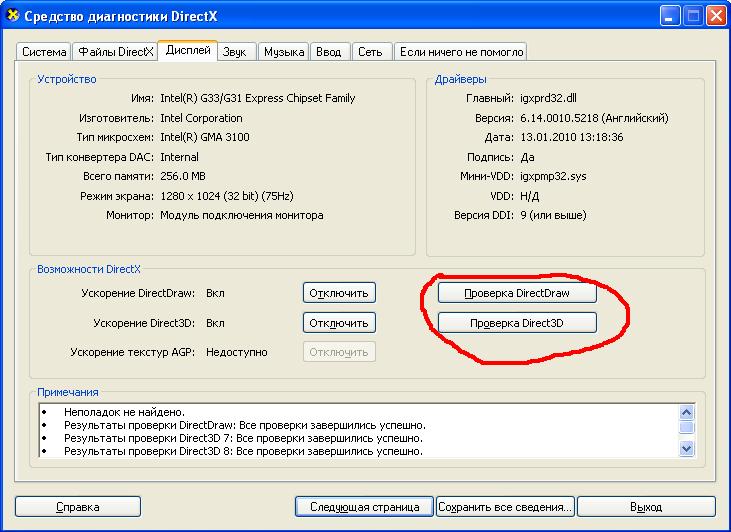Click the screen mode 1280 x 1024 (32 bit) (75Hz)
The image size is (731, 532).
click(227, 196)
